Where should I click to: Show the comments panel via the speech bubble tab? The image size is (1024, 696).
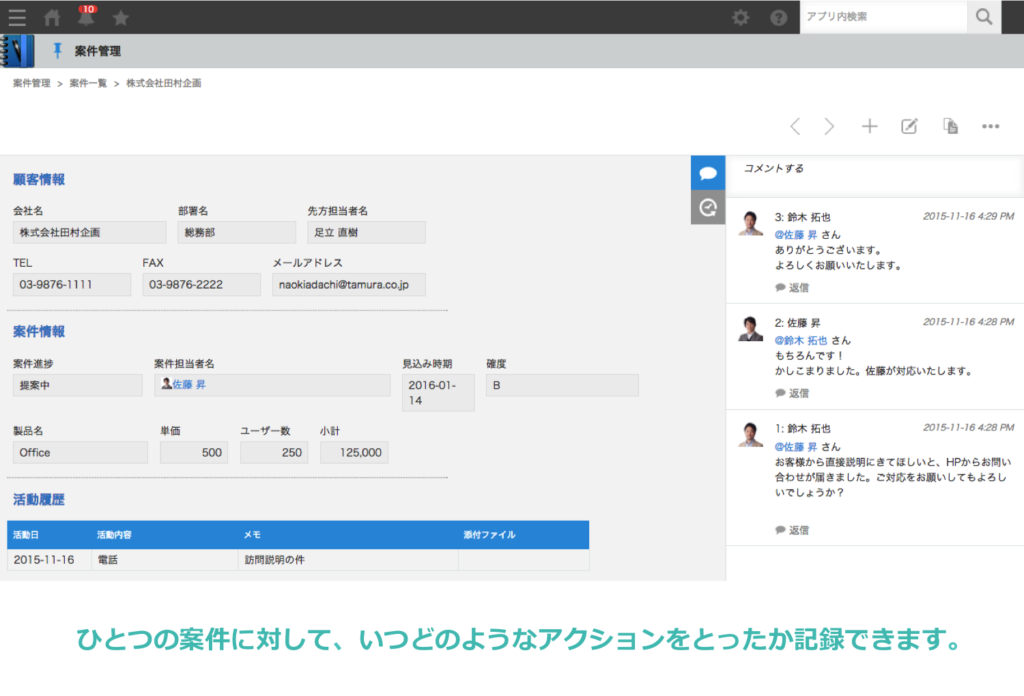click(x=708, y=172)
